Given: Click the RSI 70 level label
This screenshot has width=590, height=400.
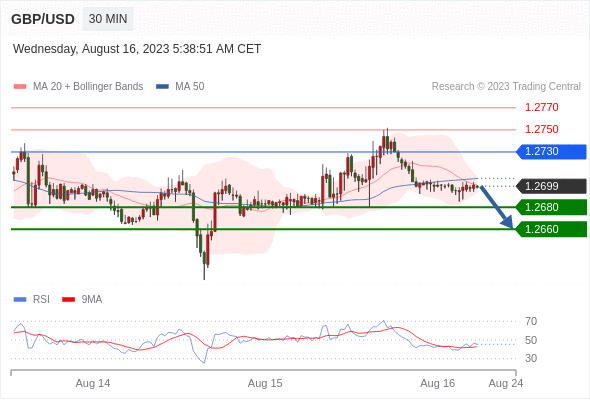Looking at the screenshot, I should (x=531, y=321).
